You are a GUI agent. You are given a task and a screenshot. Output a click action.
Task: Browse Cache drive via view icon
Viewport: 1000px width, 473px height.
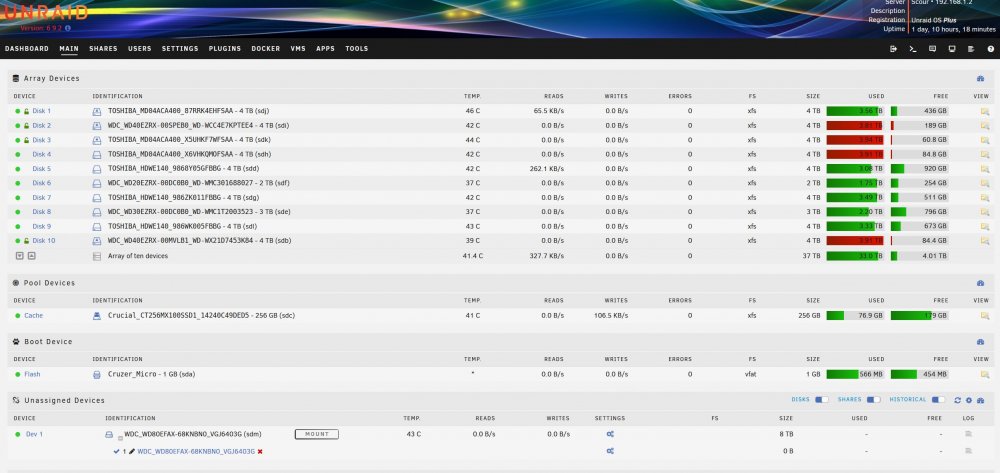985,316
